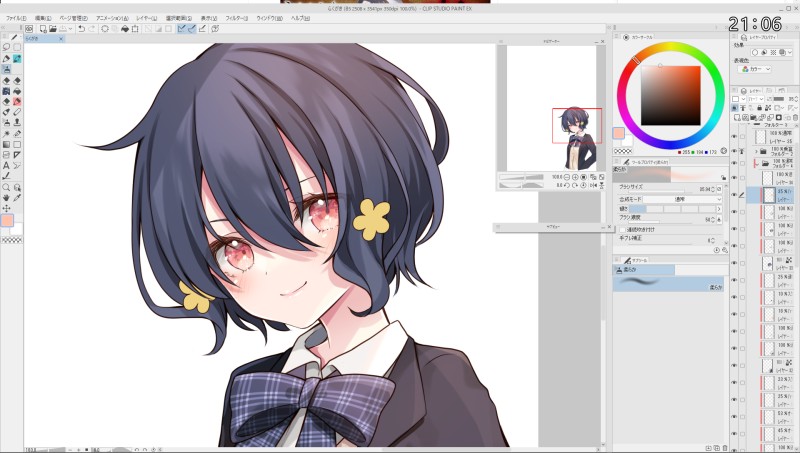Click the New layer folder icon
Screen dimensions: 800x453
(753, 116)
